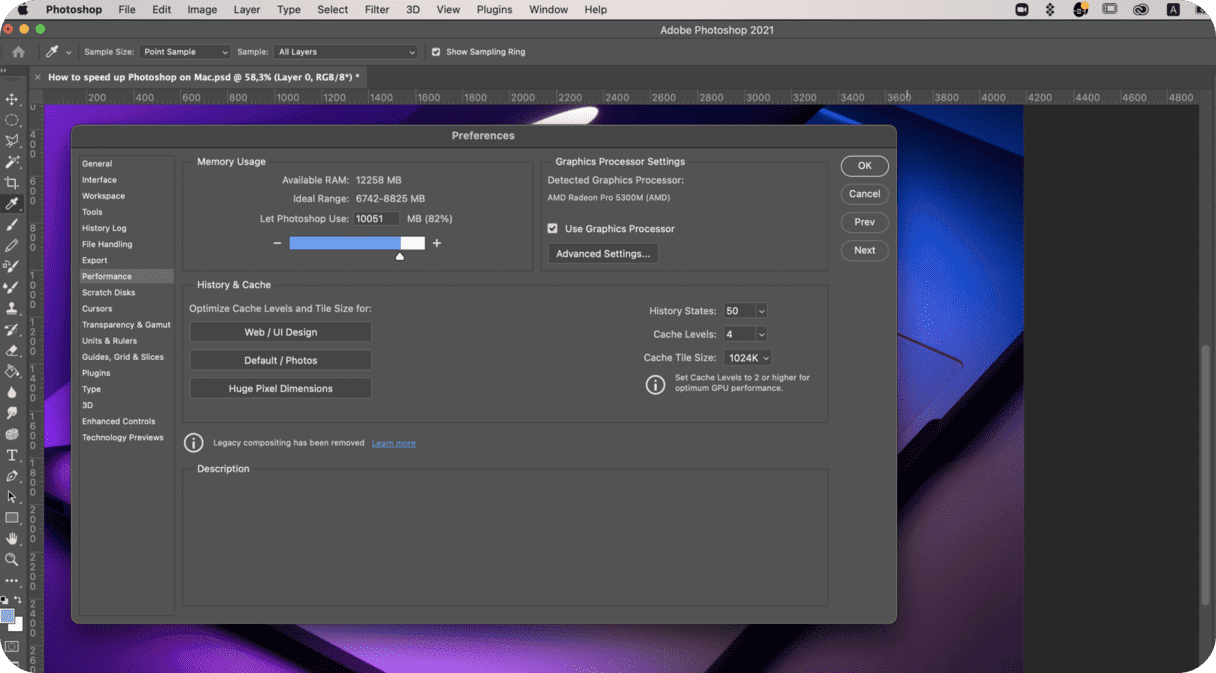Click the Let Photoshop Use memory field
Image resolution: width=1216 pixels, height=673 pixels.
[x=377, y=219]
